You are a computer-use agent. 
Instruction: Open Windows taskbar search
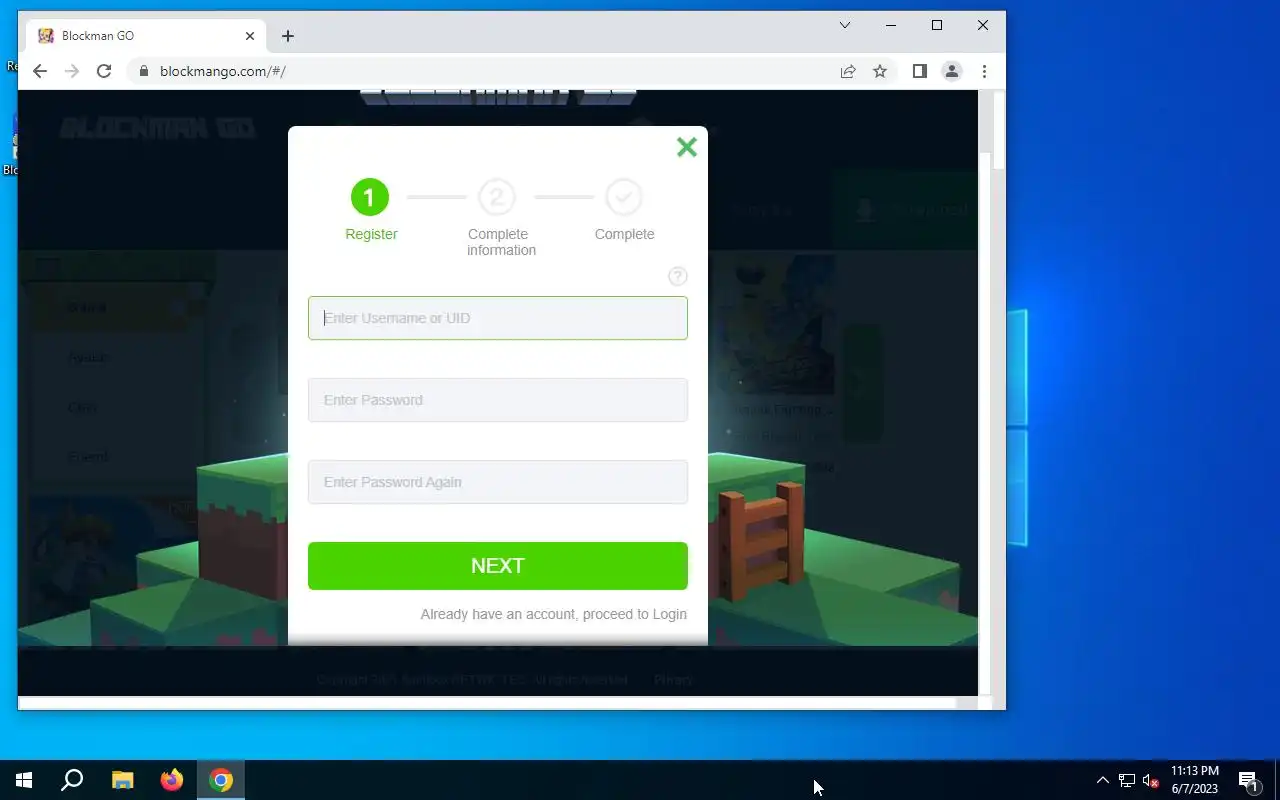(x=72, y=780)
